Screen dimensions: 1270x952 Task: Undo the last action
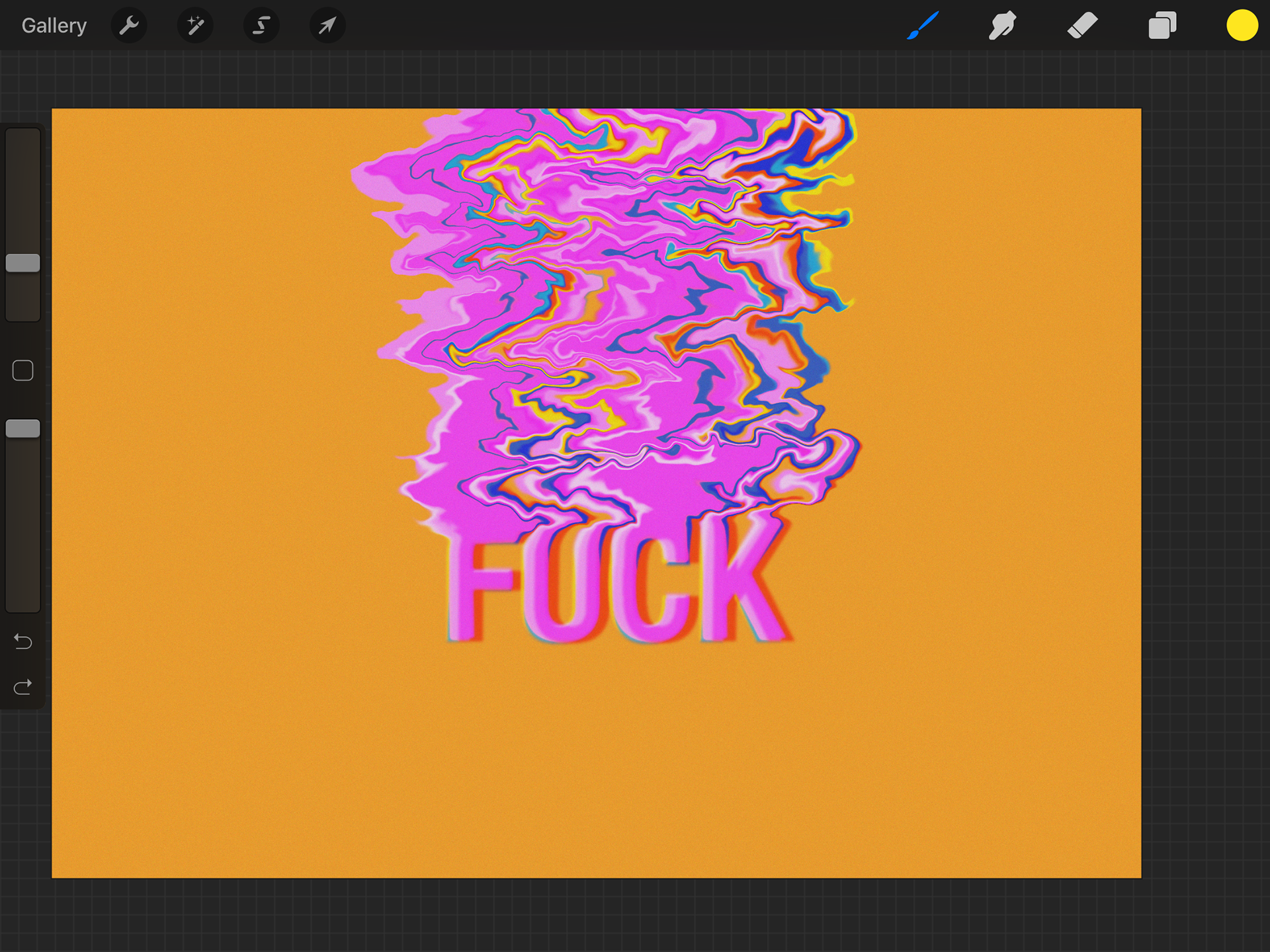23,641
